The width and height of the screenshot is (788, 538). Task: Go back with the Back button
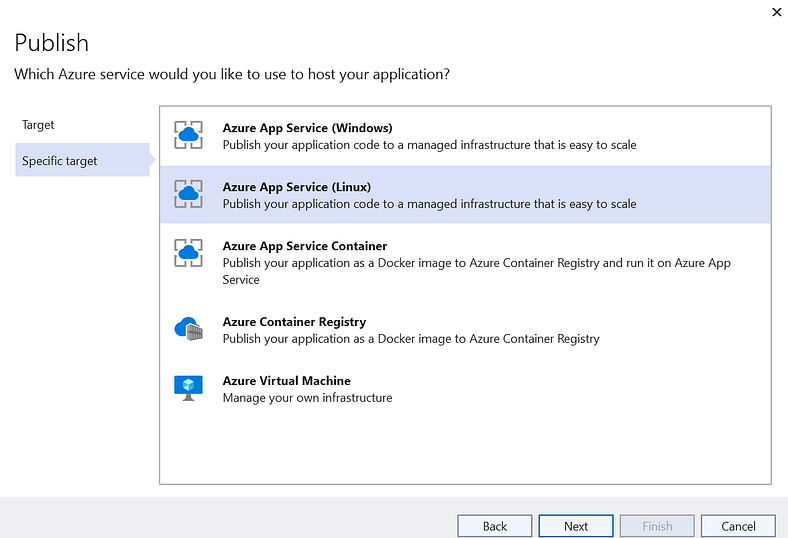coord(495,526)
